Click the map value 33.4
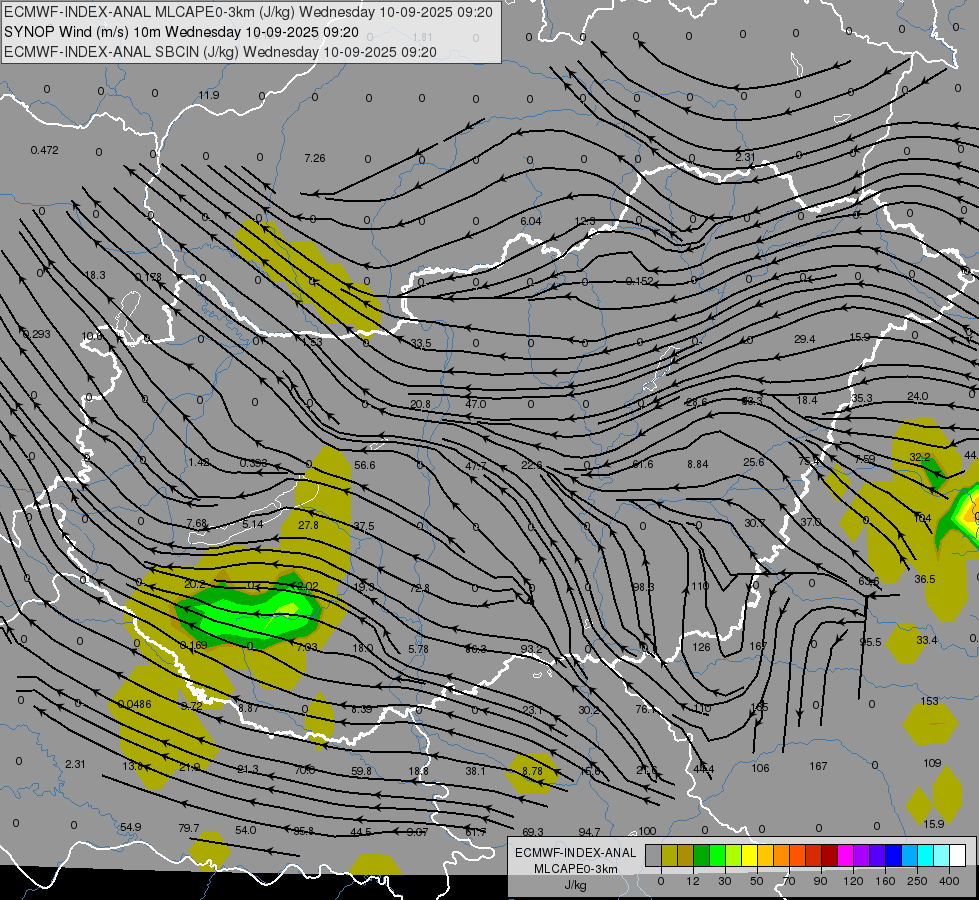This screenshot has height=900, width=979. point(927,640)
